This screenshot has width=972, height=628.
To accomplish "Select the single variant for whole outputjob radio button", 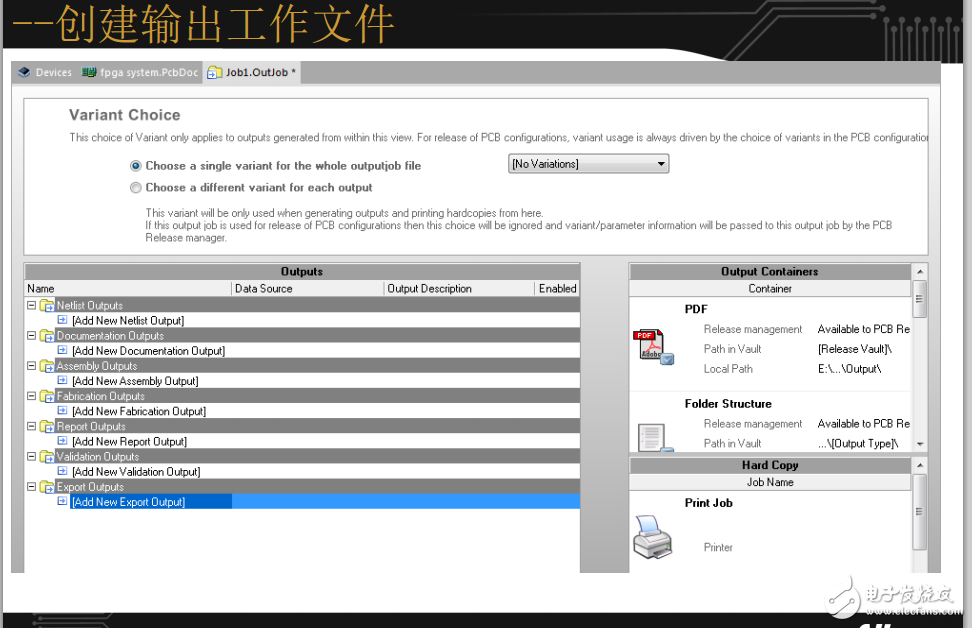I will (136, 165).
